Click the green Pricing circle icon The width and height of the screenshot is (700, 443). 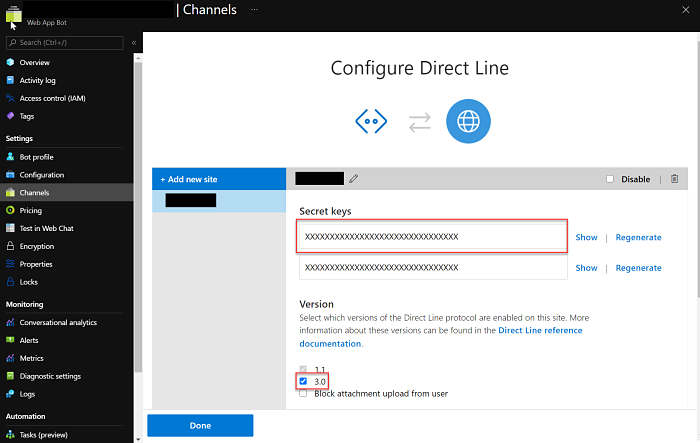(10, 210)
